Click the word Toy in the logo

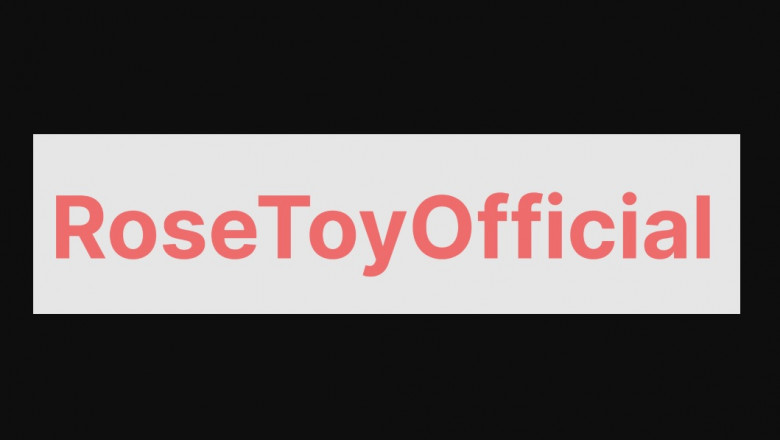331,235
